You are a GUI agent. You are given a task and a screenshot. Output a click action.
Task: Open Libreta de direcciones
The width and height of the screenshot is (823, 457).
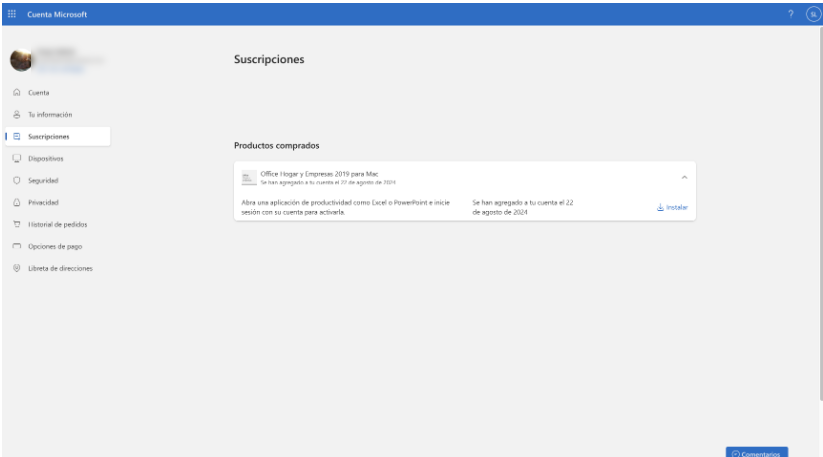click(58, 268)
